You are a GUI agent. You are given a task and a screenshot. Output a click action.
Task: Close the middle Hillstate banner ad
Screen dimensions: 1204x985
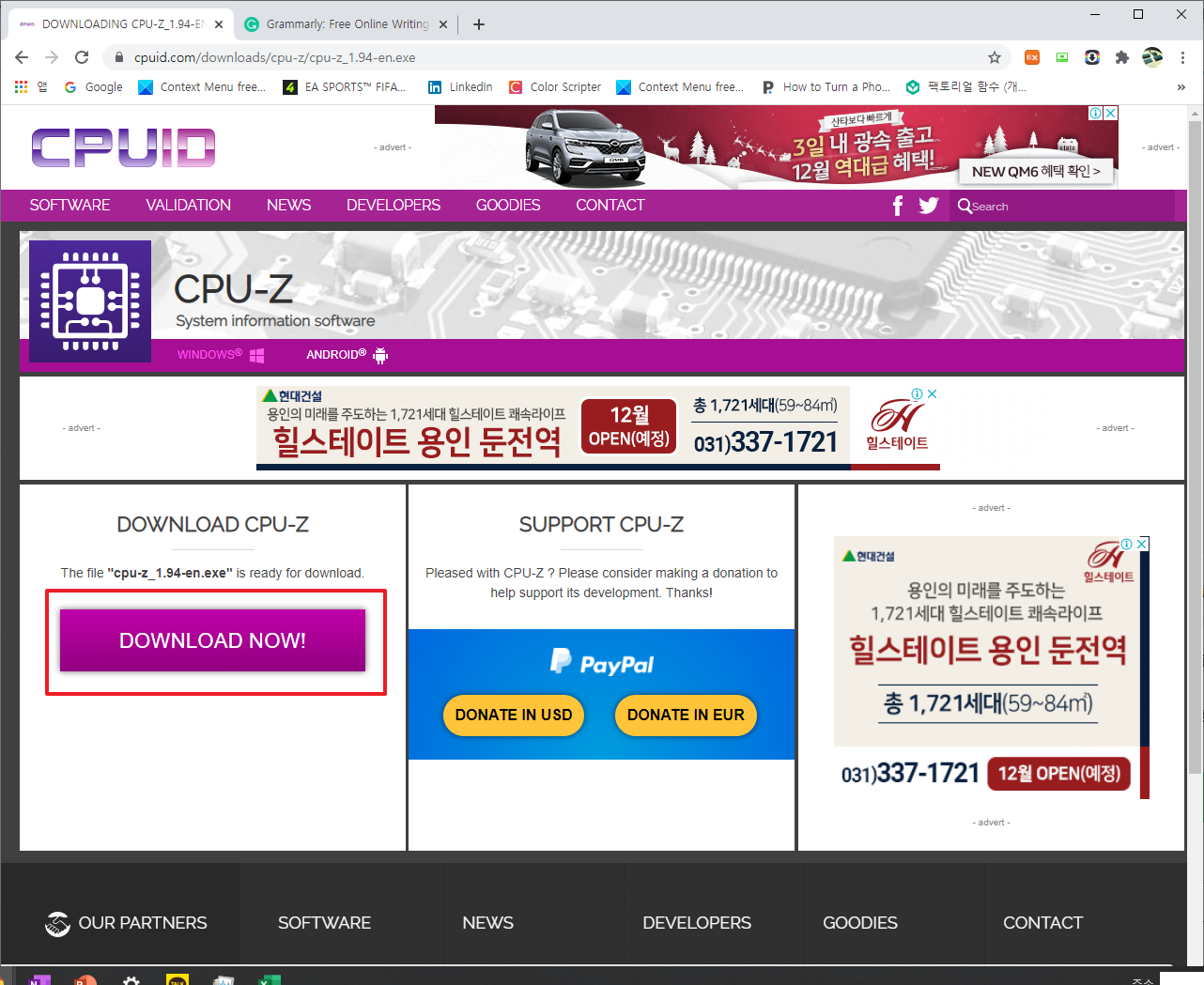click(x=932, y=393)
